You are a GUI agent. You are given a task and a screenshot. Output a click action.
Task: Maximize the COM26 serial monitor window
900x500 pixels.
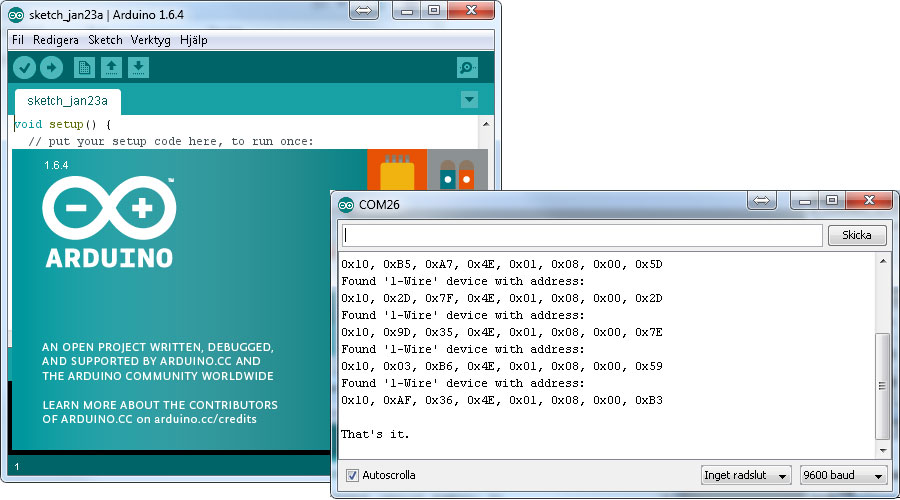[x=832, y=201]
